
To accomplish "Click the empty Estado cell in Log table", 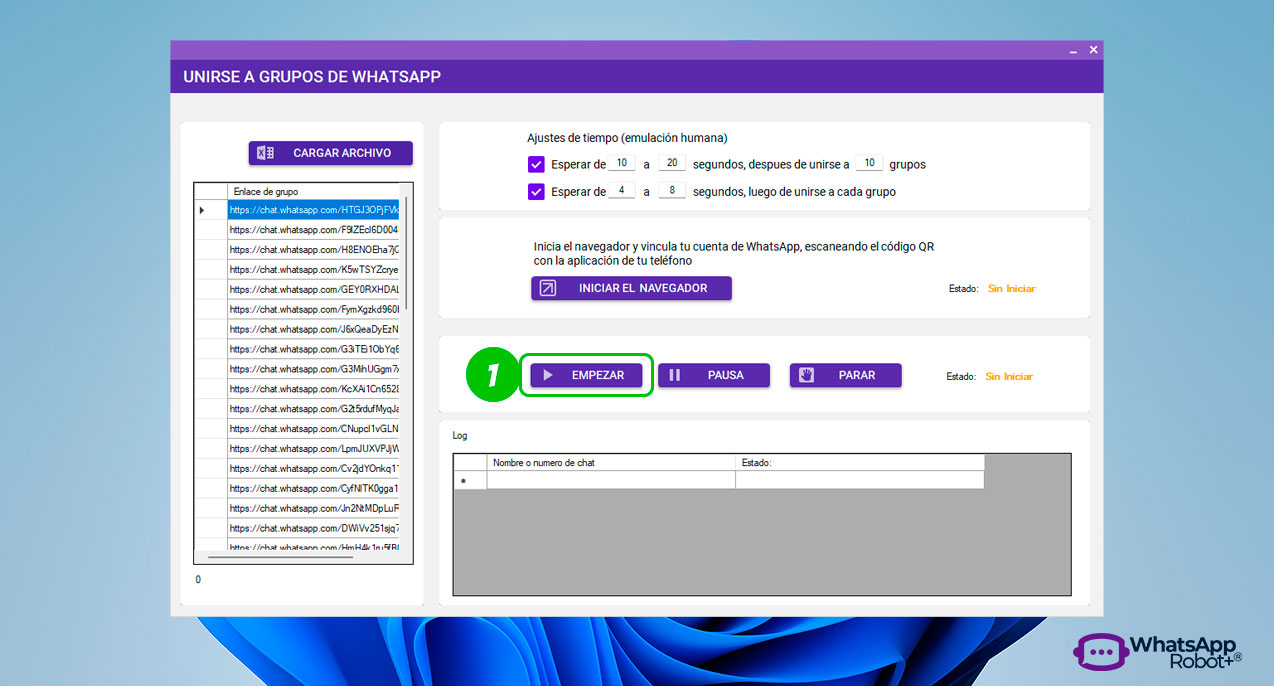I will pyautogui.click(x=860, y=481).
